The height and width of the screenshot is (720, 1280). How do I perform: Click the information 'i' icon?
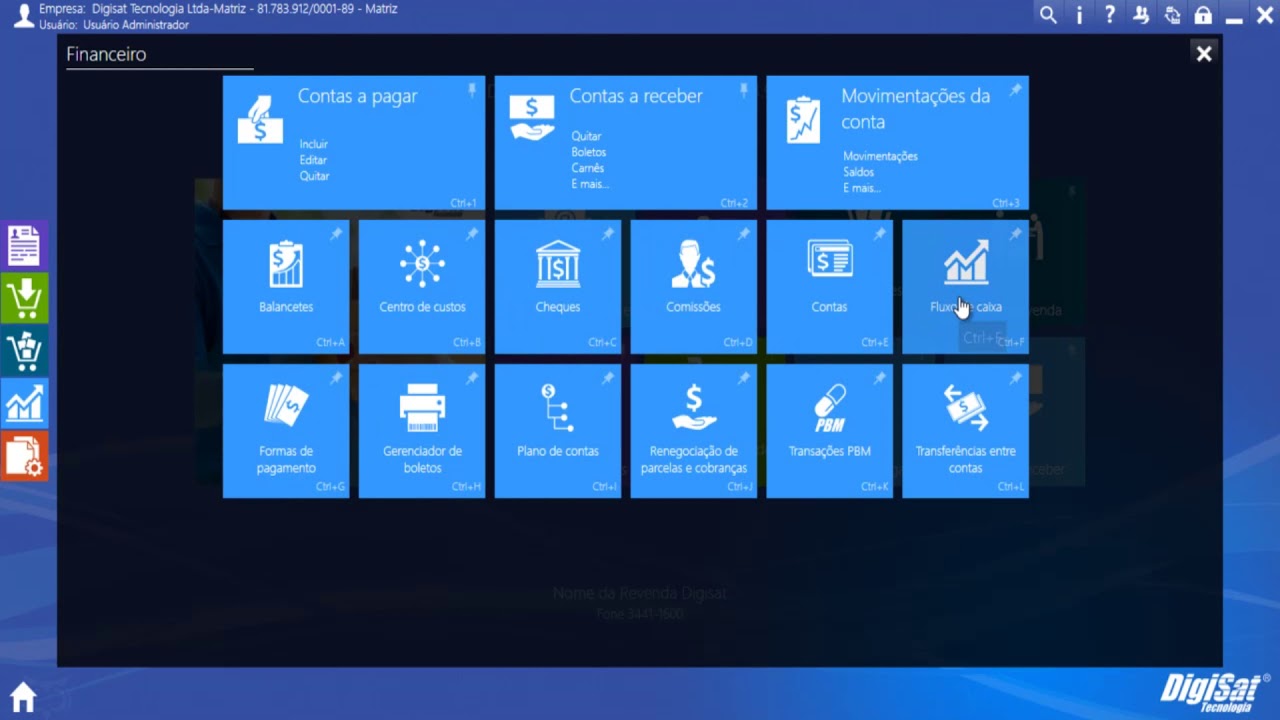[1079, 15]
